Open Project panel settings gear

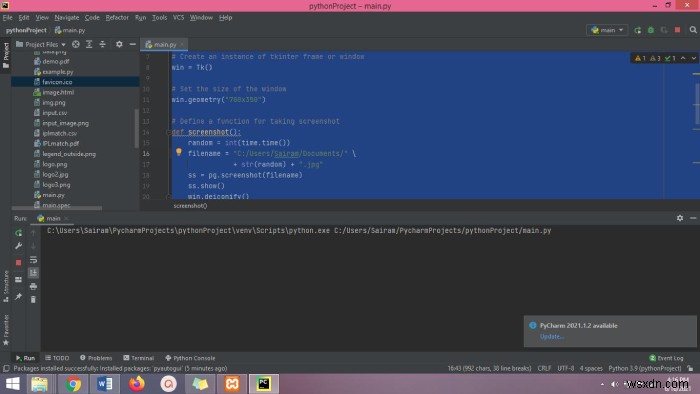click(119, 44)
